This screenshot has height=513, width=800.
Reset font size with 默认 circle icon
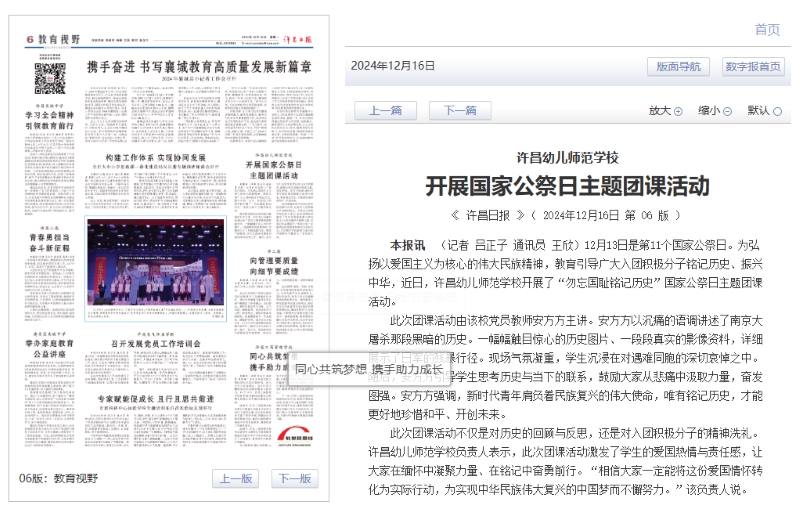[777, 112]
